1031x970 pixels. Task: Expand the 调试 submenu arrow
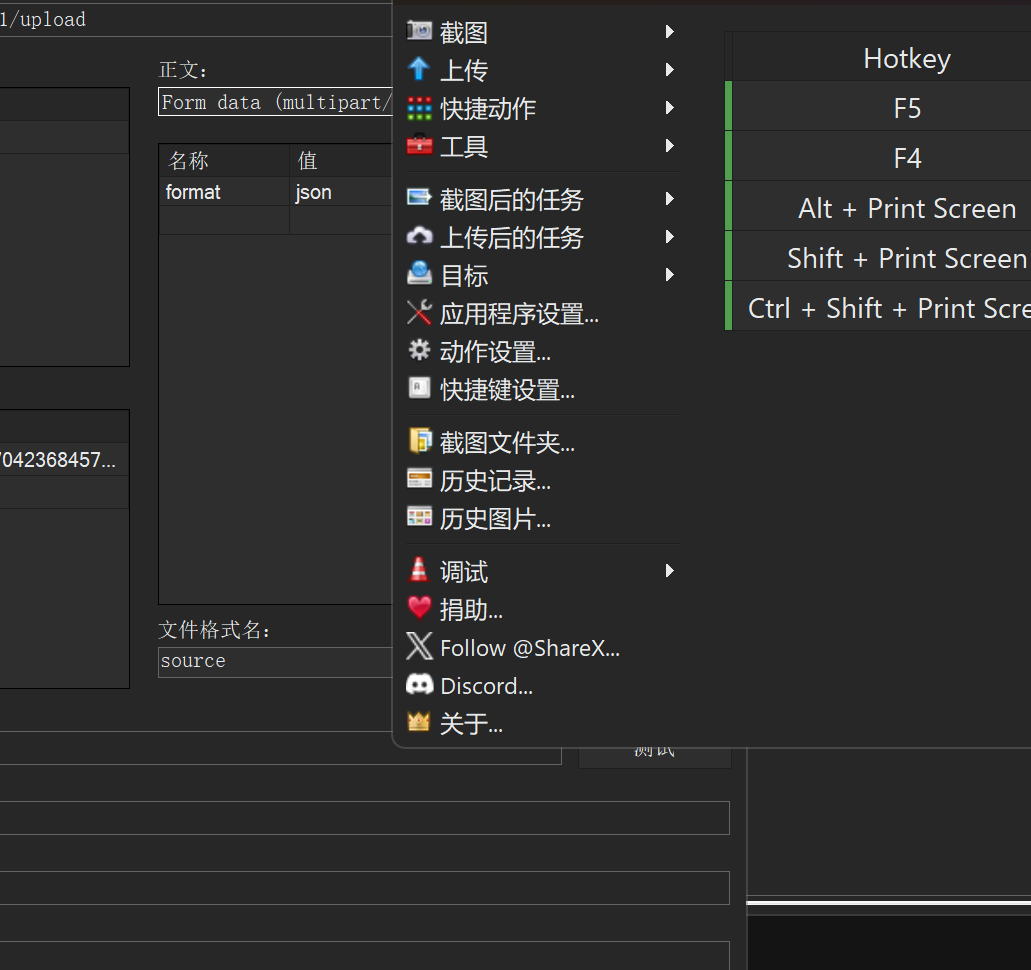(669, 571)
